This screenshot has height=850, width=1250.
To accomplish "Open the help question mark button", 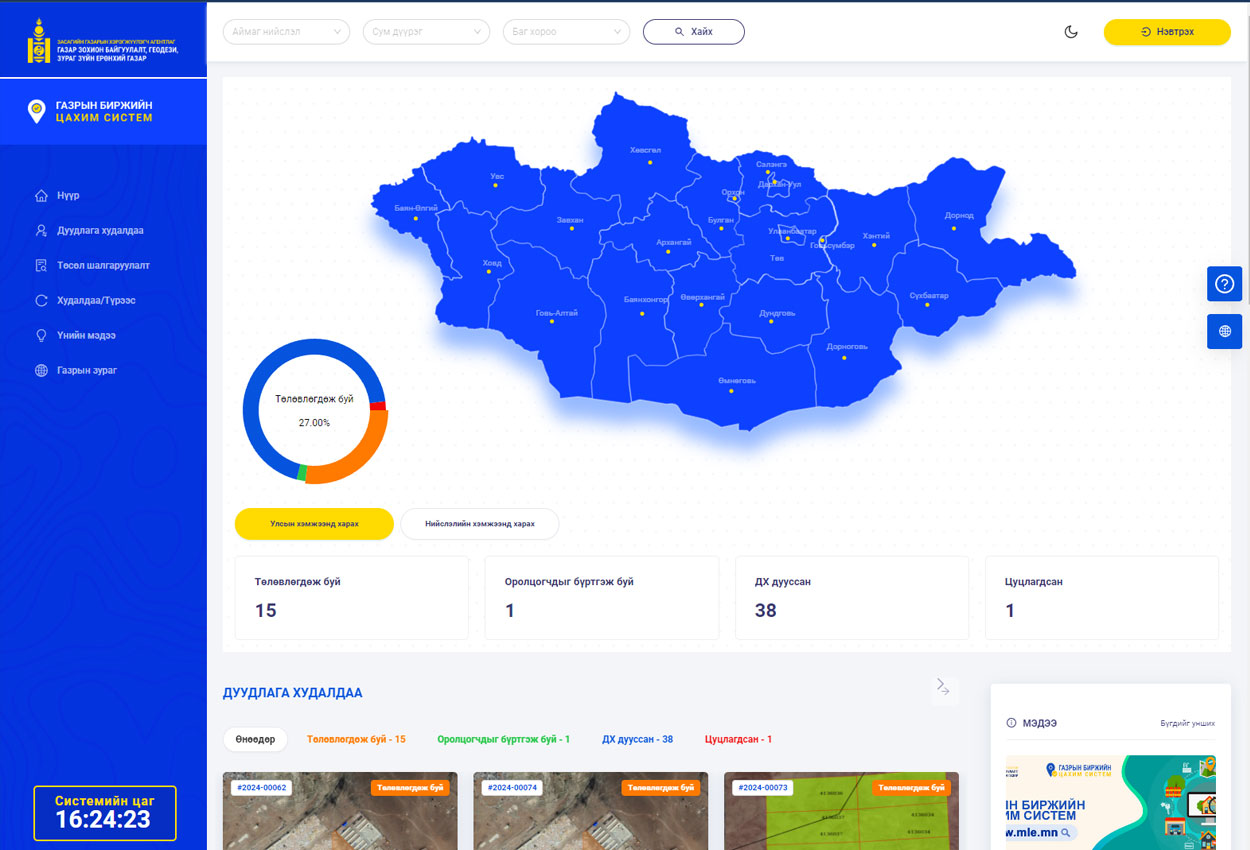I will coord(1224,284).
